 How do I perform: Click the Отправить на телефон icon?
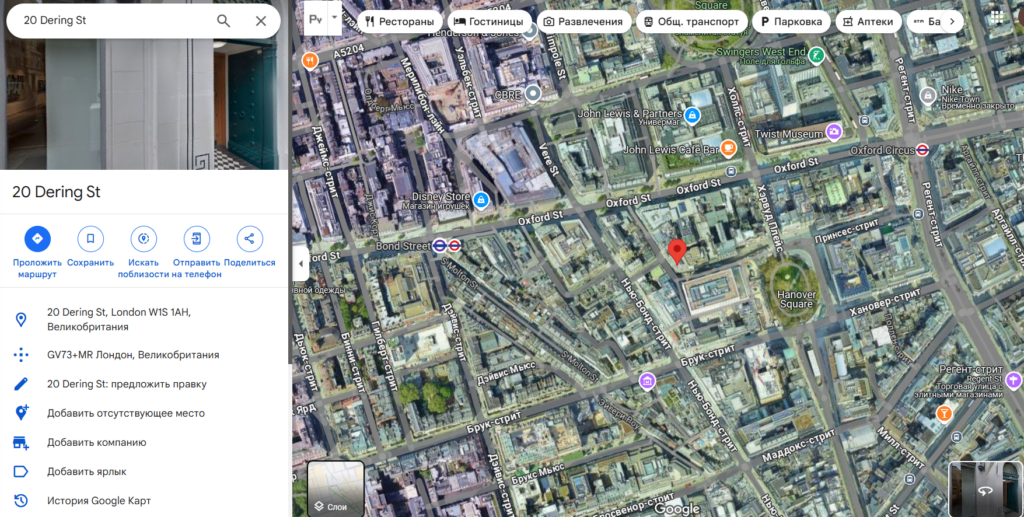(197, 239)
